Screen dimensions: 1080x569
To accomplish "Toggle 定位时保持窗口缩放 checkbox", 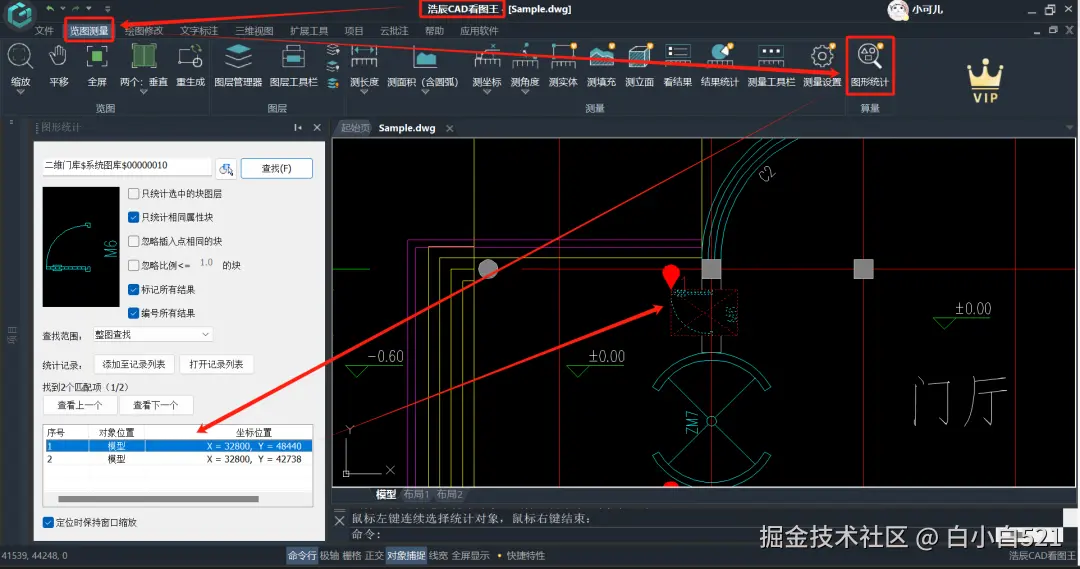I will (48, 522).
